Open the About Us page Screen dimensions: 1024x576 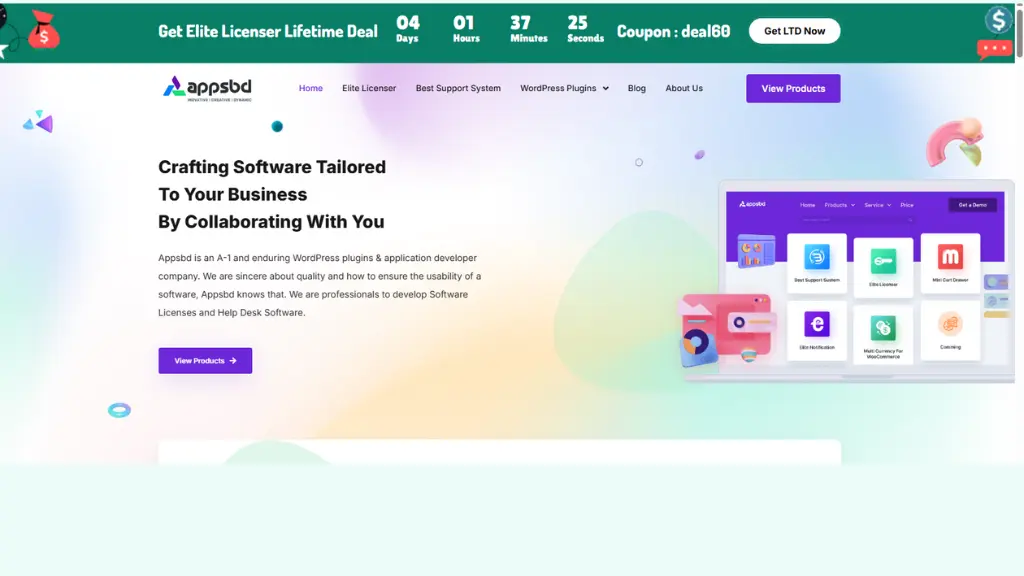[x=684, y=88]
